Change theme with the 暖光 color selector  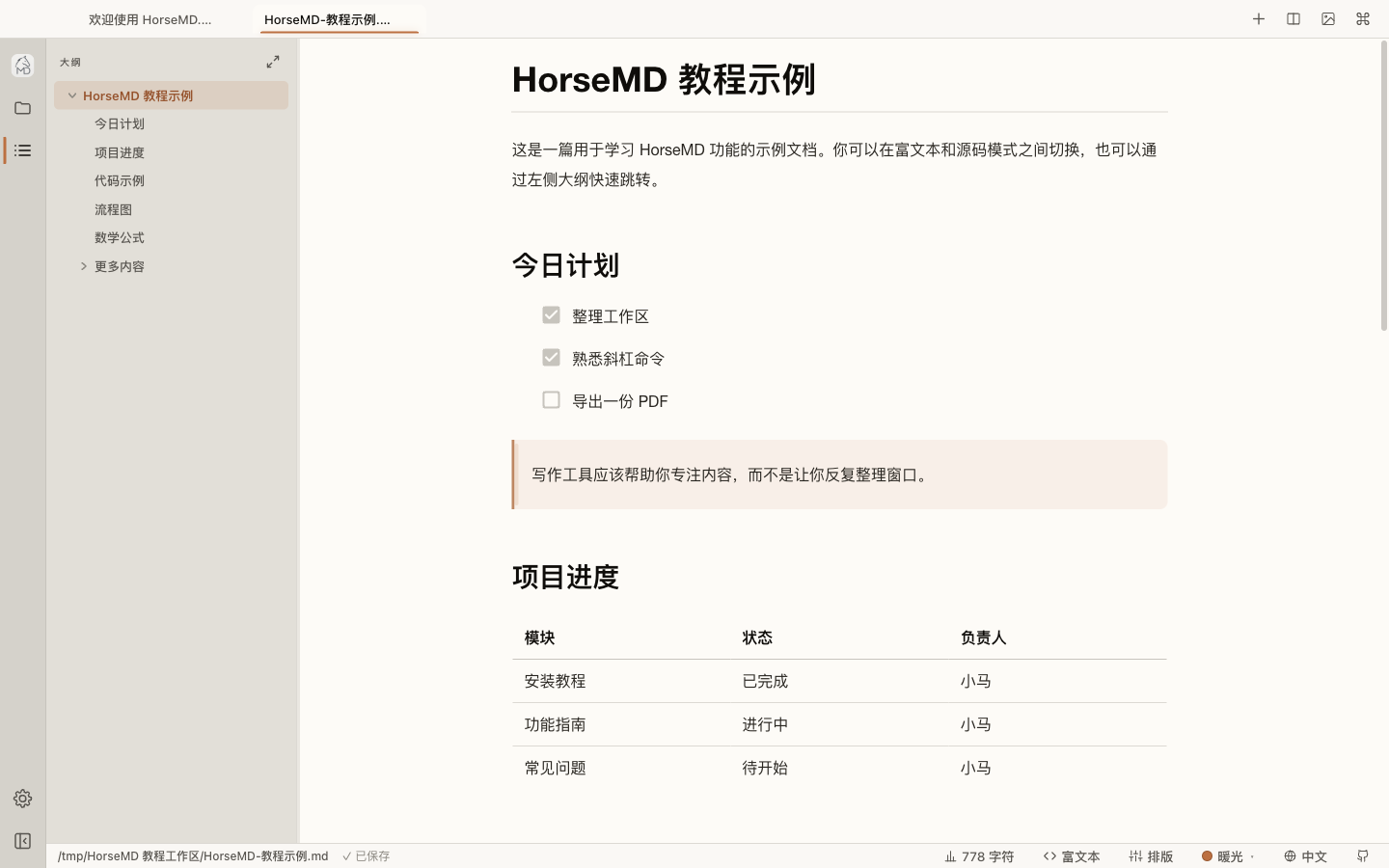tap(1228, 856)
